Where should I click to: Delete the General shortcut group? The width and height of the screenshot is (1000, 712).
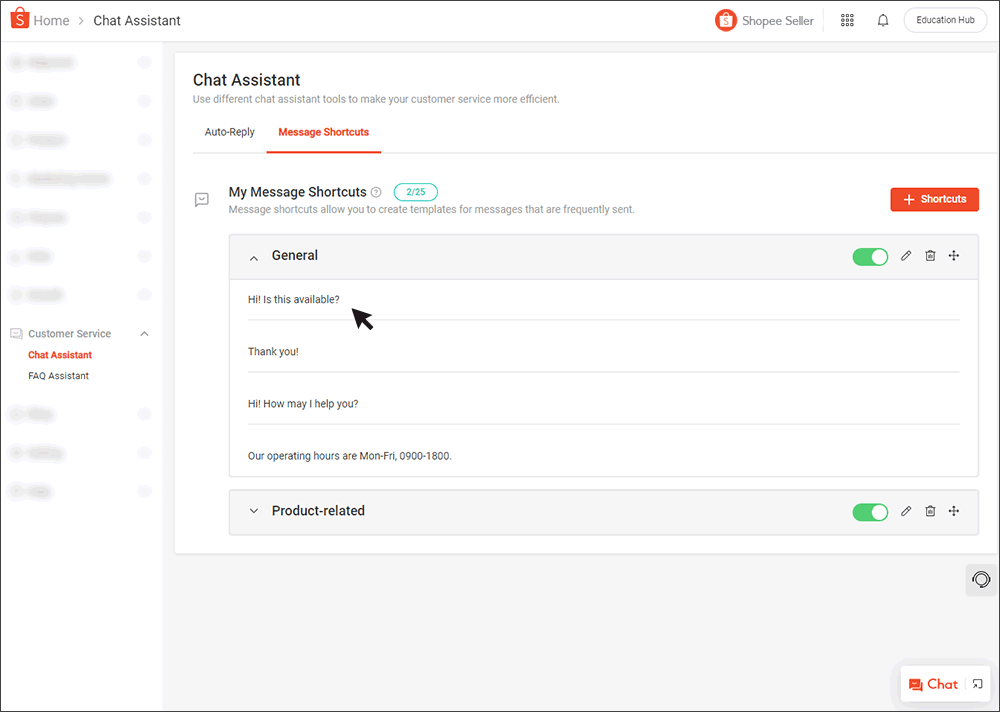click(x=930, y=256)
